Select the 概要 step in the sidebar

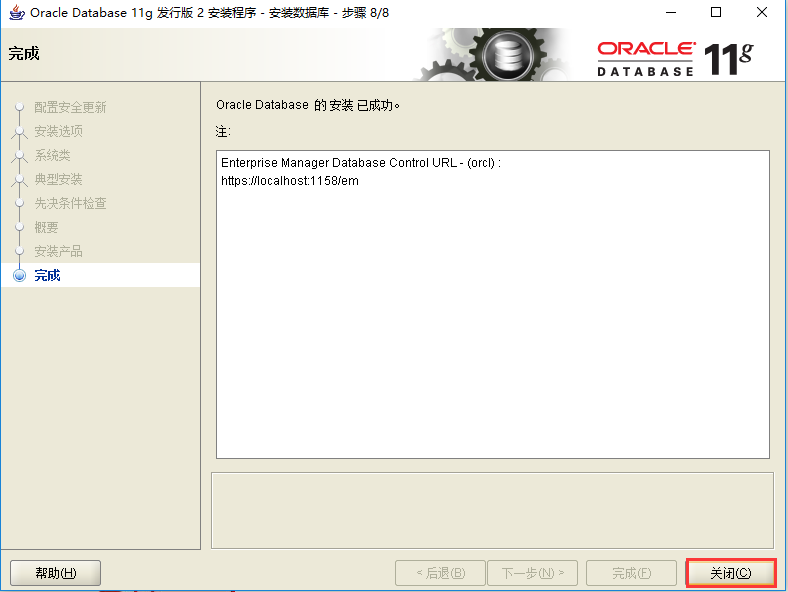tap(46, 228)
